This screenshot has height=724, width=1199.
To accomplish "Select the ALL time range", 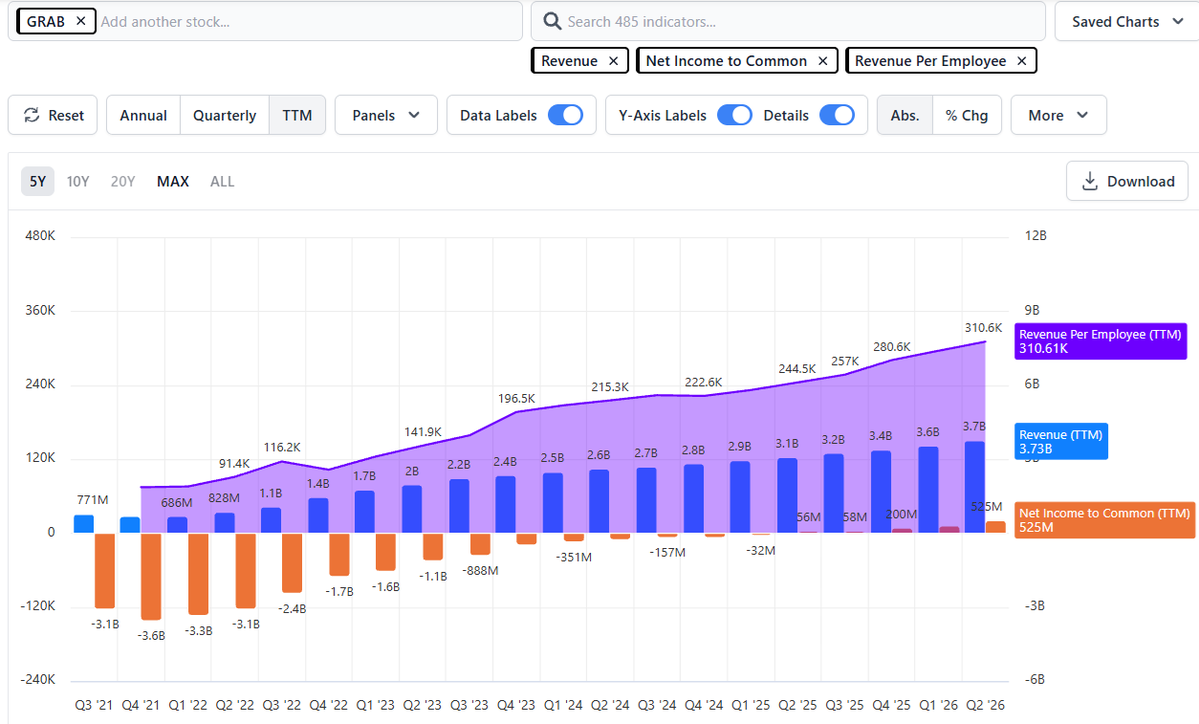I will point(222,181).
